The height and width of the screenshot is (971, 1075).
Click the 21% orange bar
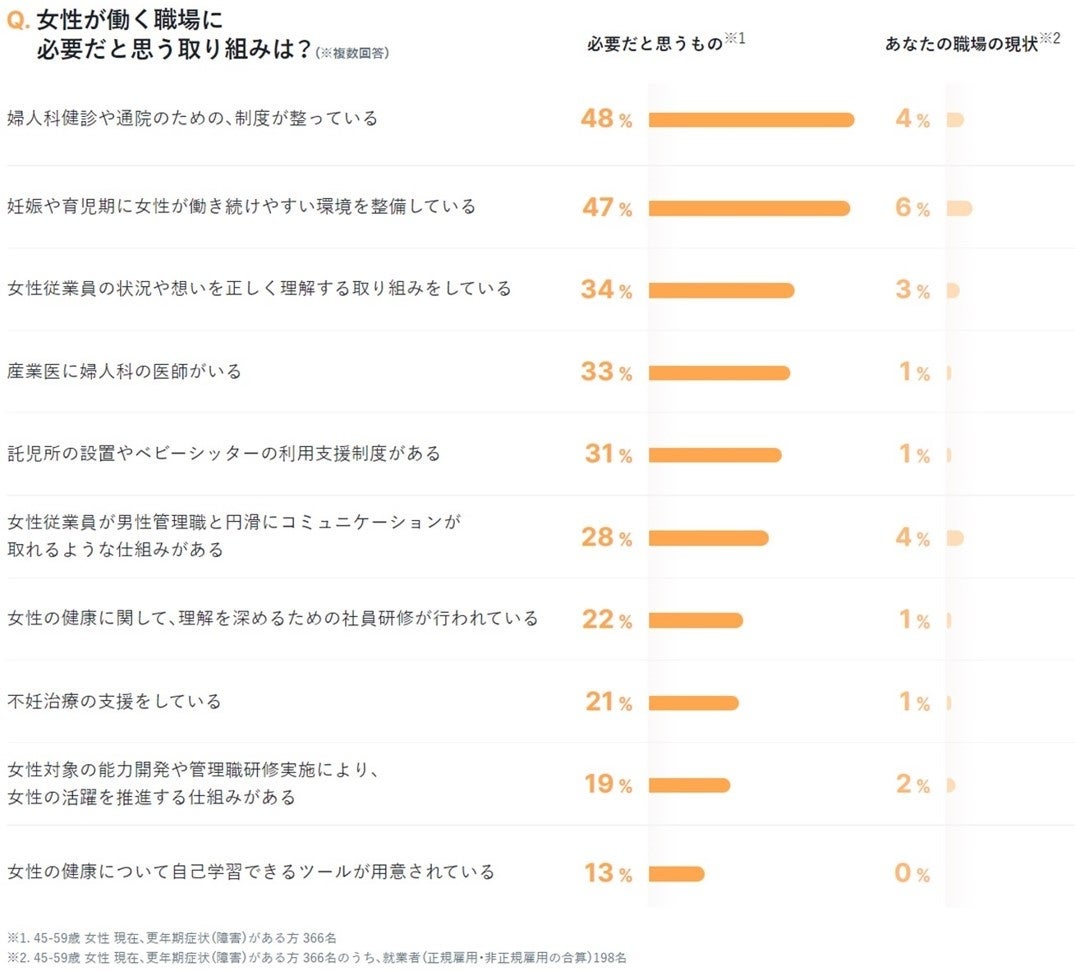click(693, 703)
